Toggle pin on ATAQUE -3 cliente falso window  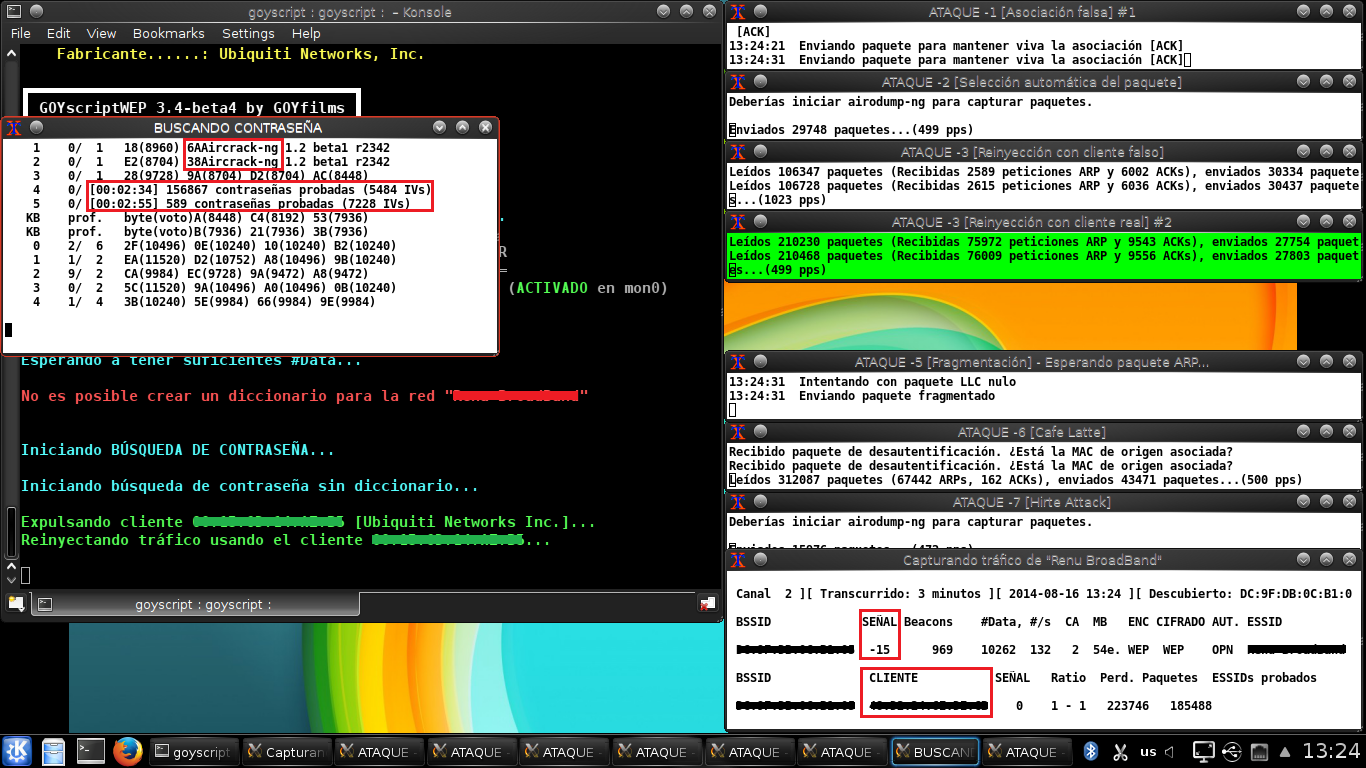tap(760, 152)
